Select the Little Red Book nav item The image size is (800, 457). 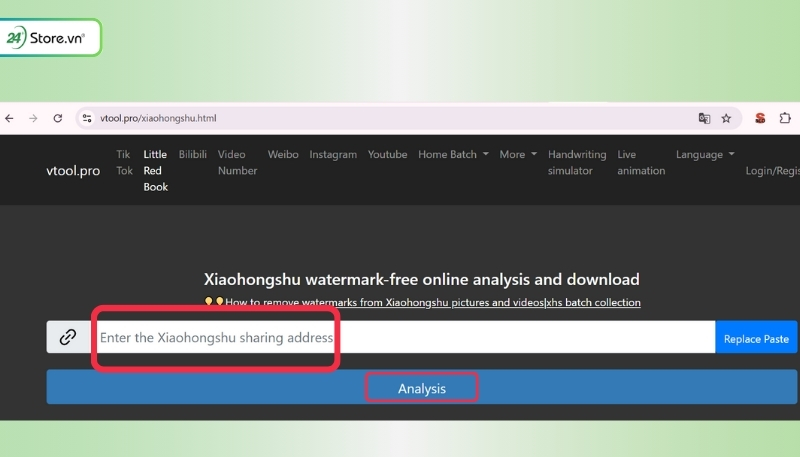(156, 170)
